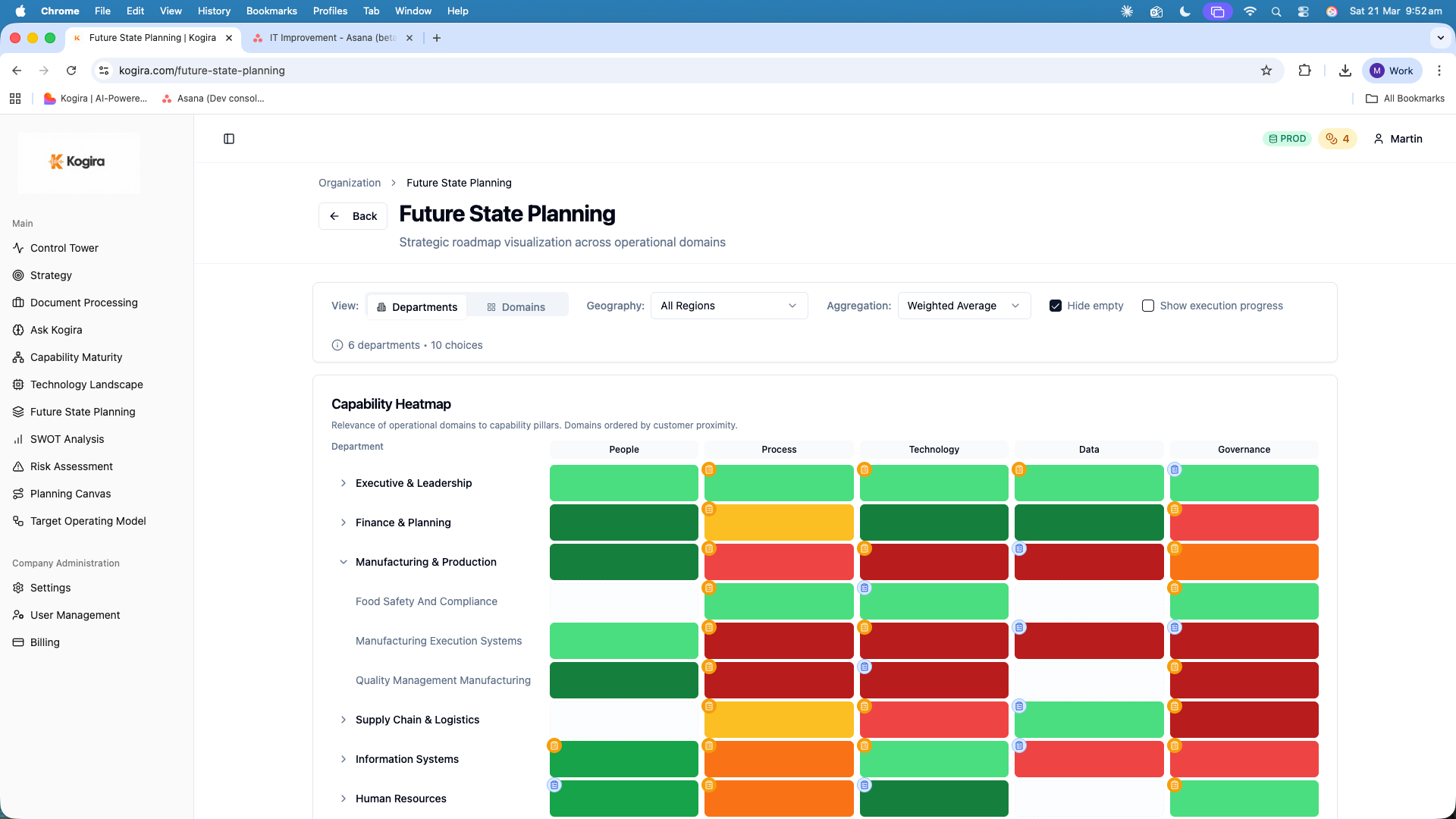This screenshot has height=819, width=1456.
Task: Open Capability Maturity
Action: coord(76,356)
